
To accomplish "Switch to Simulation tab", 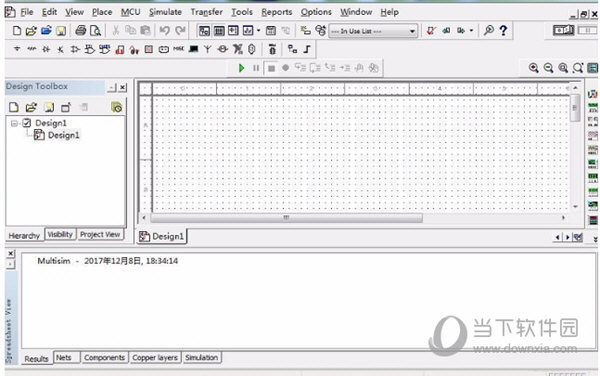I will (202, 357).
